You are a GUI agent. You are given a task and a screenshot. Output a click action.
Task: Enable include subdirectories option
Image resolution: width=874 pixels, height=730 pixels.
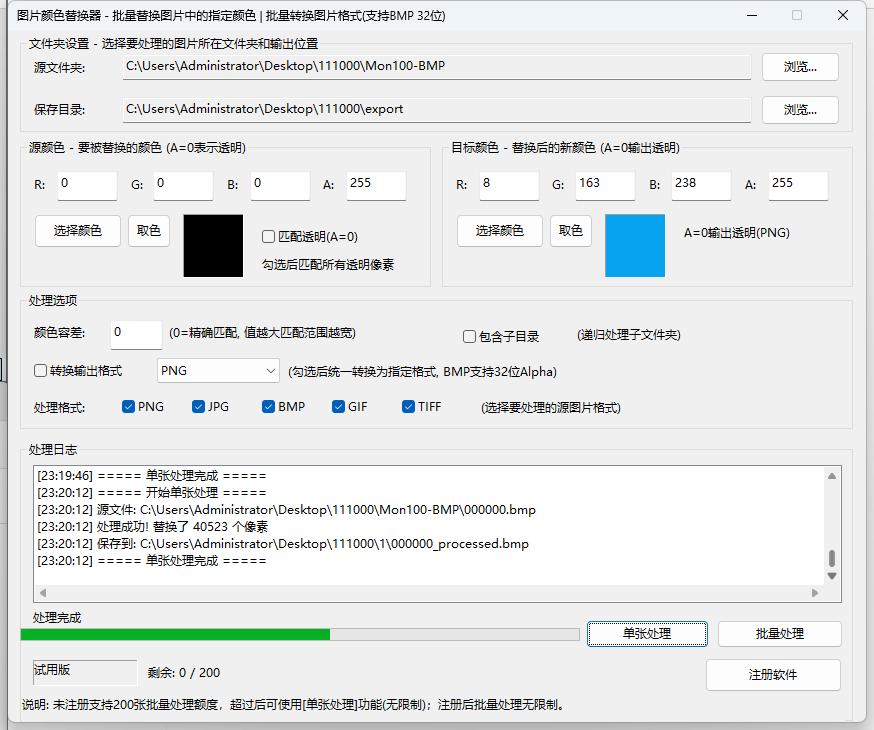(467, 335)
